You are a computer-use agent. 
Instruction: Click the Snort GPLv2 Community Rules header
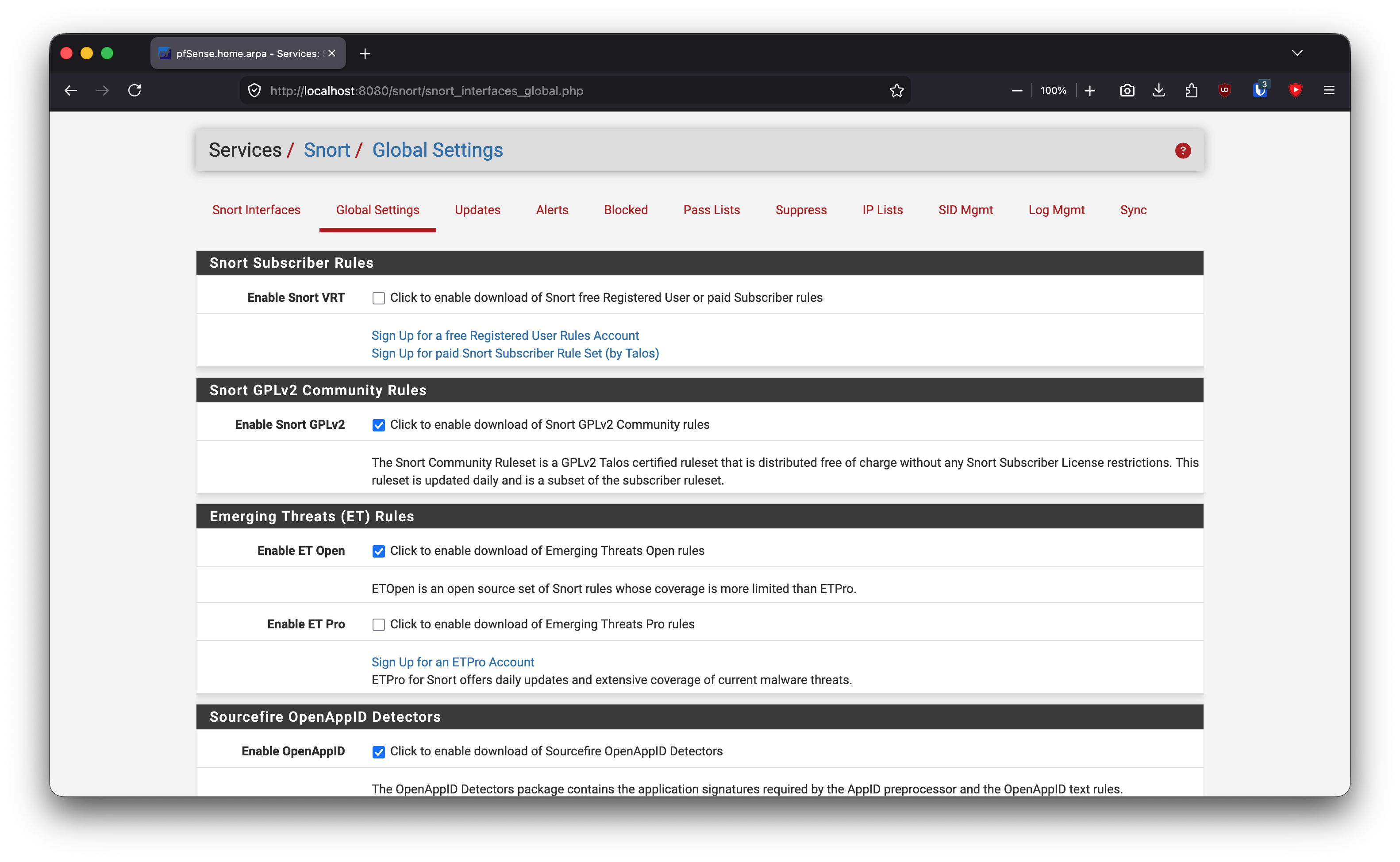tap(700, 390)
